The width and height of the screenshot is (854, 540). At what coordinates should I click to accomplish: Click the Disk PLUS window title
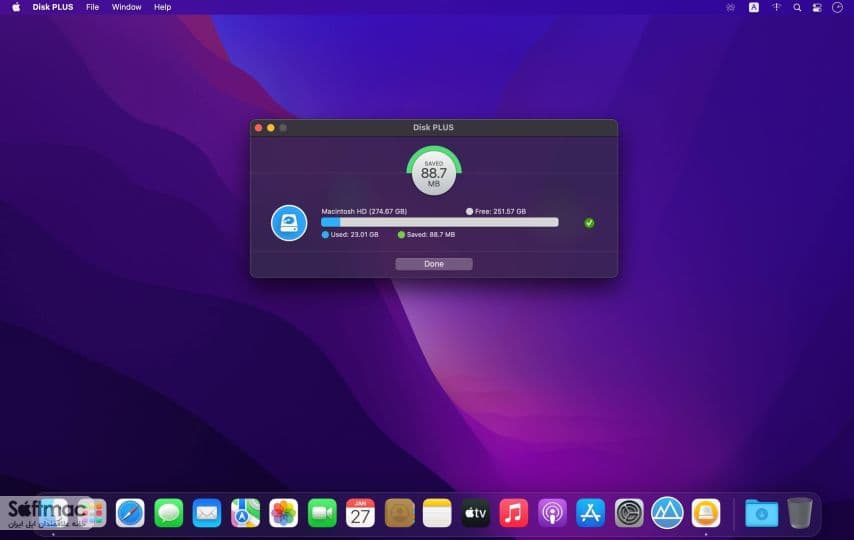pyautogui.click(x=433, y=128)
